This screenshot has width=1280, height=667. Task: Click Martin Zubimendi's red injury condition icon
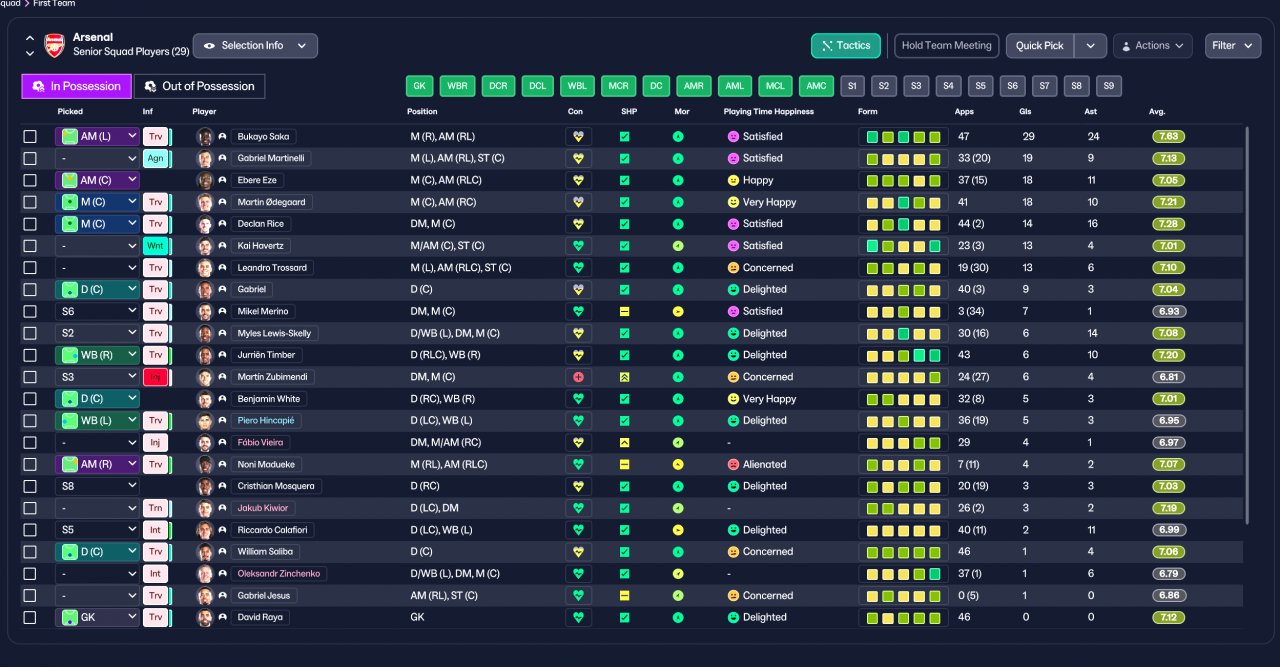click(x=578, y=377)
